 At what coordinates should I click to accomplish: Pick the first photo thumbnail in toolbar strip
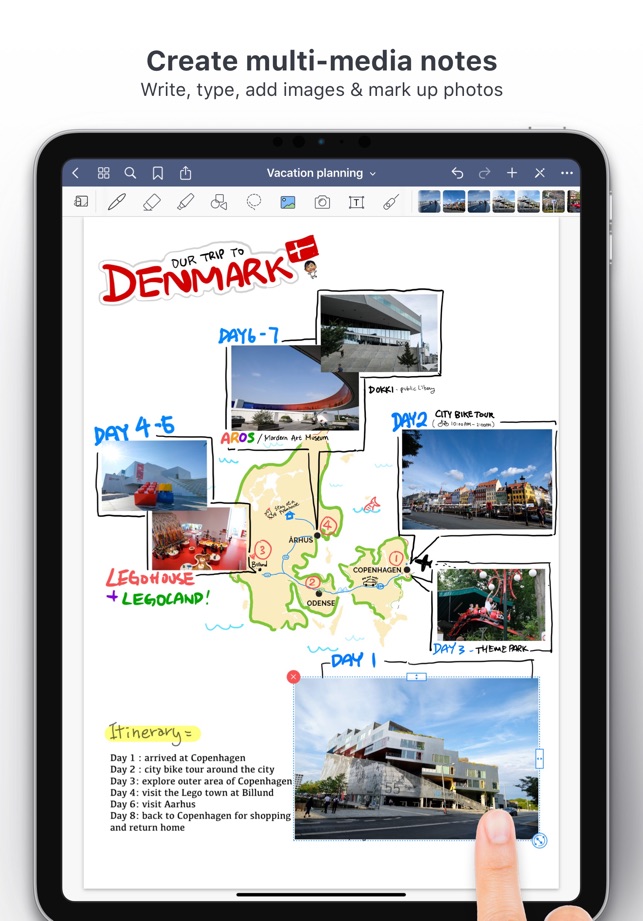429,201
